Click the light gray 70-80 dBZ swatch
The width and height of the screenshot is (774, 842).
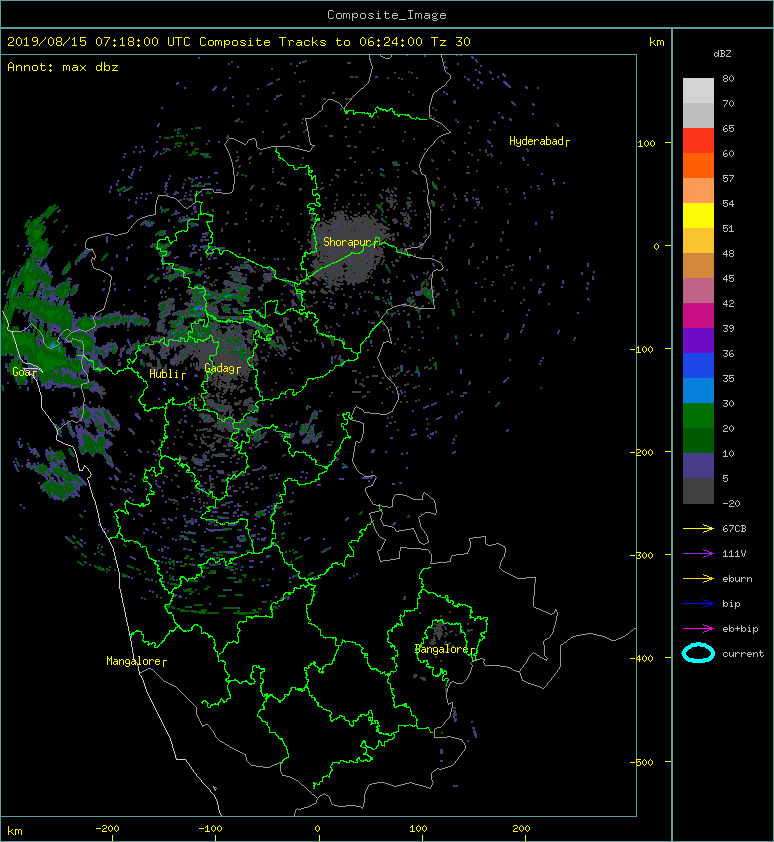pos(698,91)
